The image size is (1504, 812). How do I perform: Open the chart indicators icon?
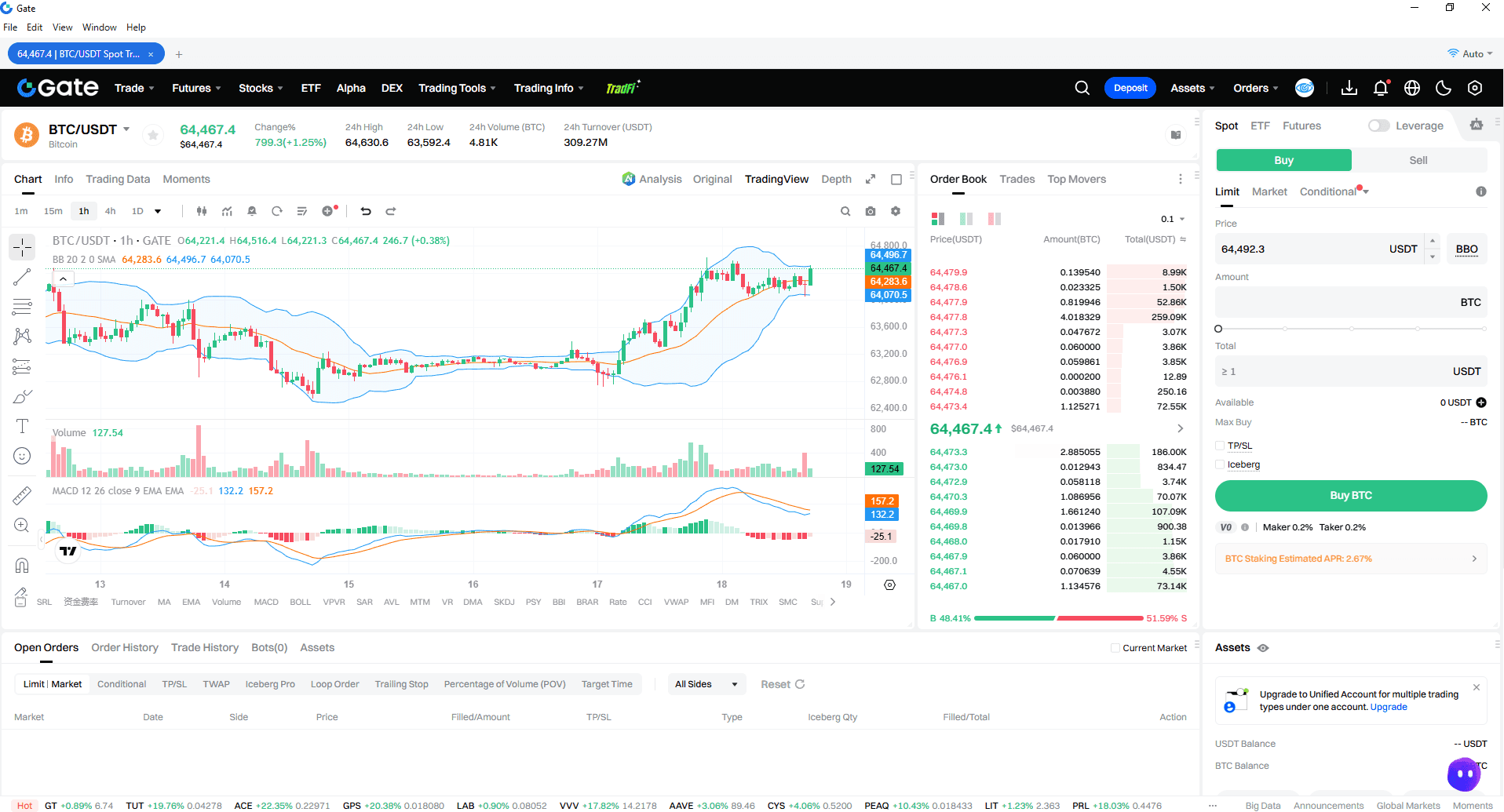point(227,211)
